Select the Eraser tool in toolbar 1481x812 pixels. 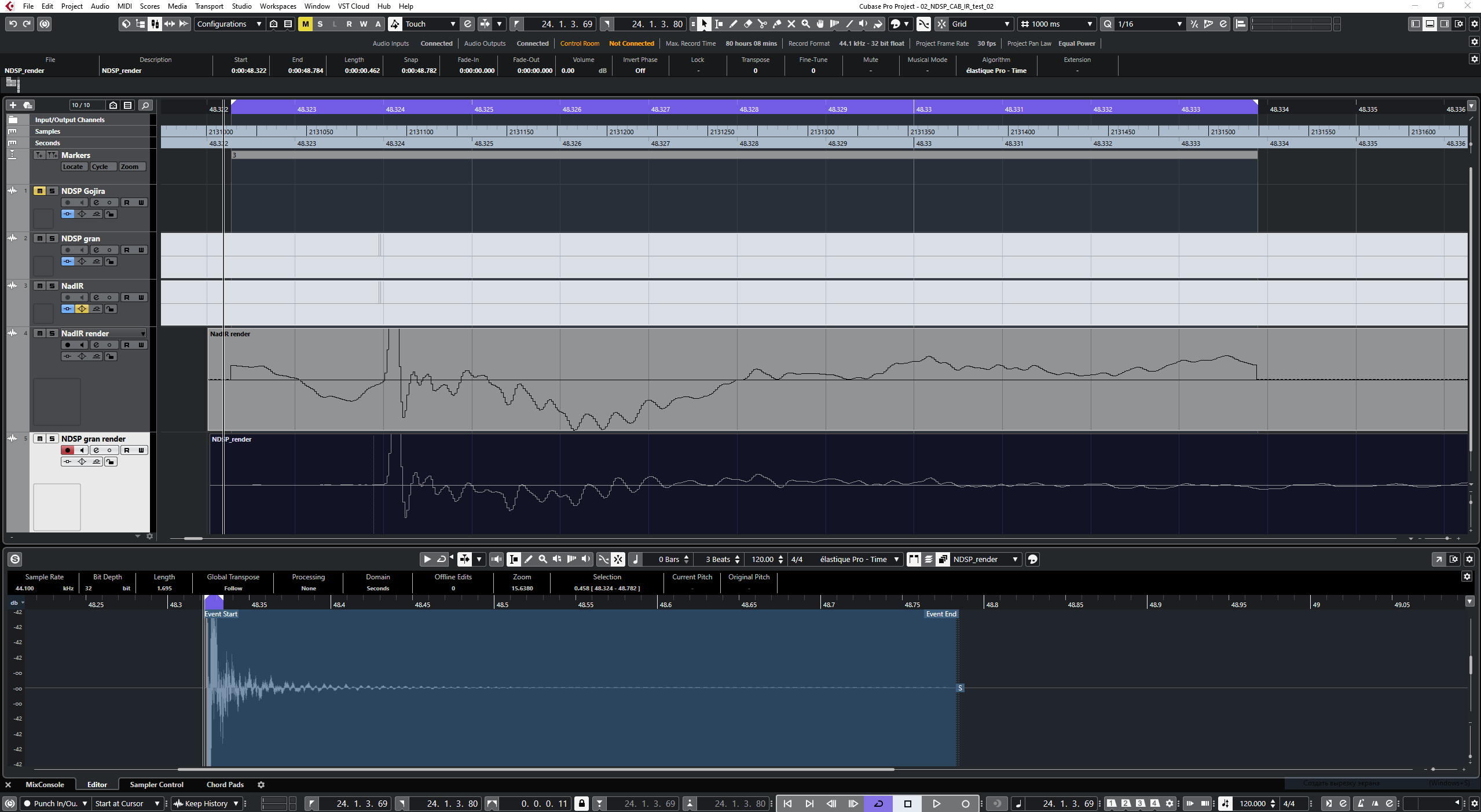pyautogui.click(x=747, y=24)
